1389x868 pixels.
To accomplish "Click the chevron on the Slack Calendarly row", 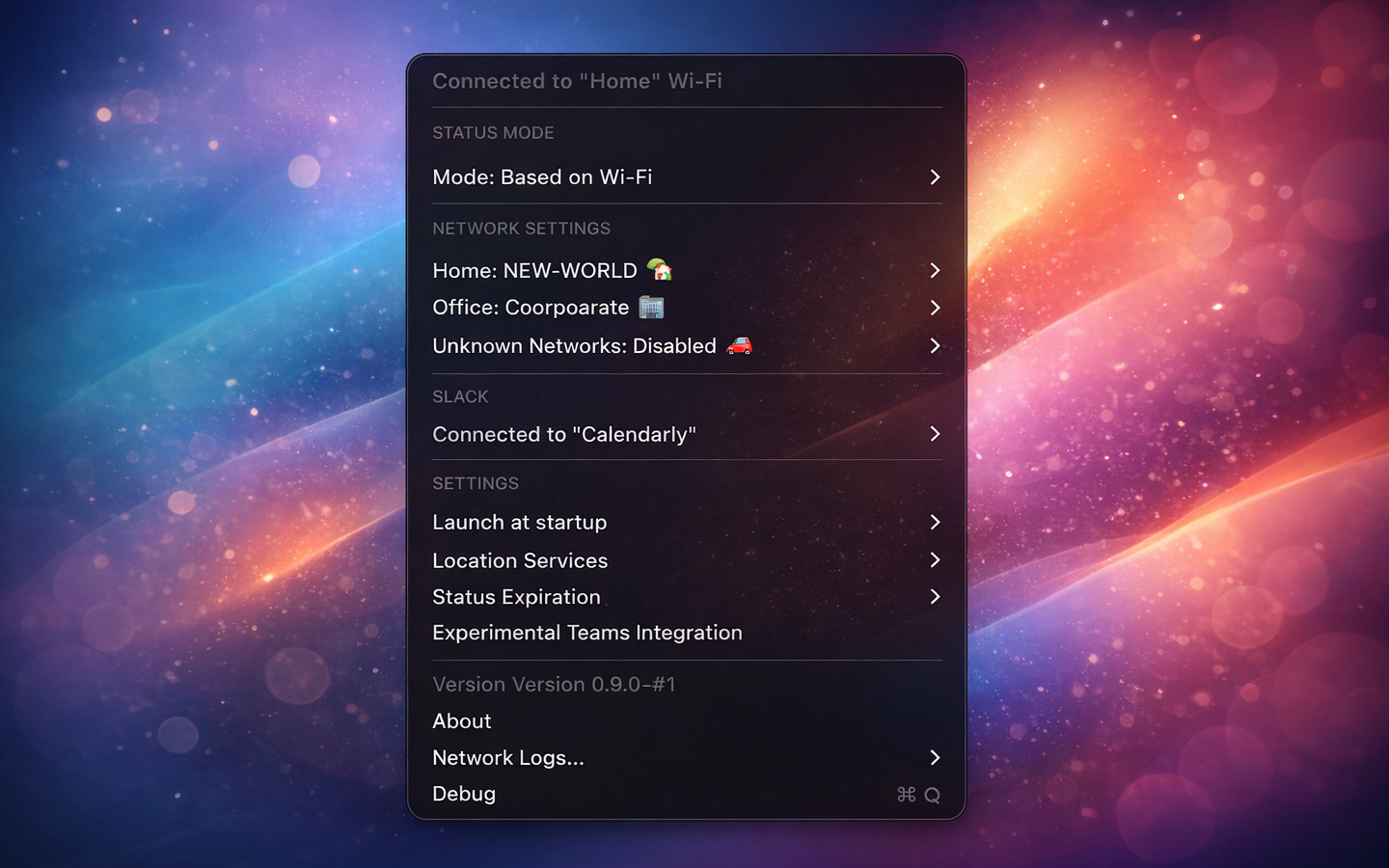I will click(x=934, y=434).
